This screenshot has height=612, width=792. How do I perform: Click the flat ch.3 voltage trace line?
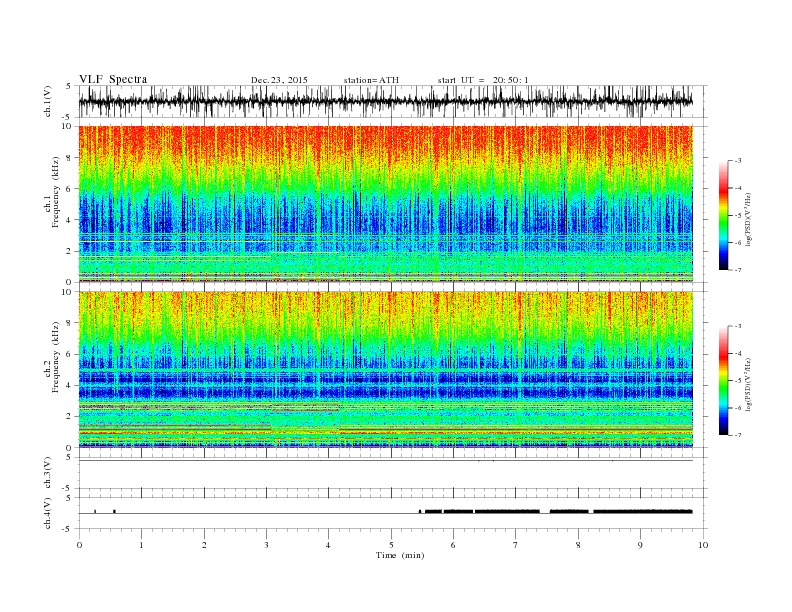tap(386, 461)
